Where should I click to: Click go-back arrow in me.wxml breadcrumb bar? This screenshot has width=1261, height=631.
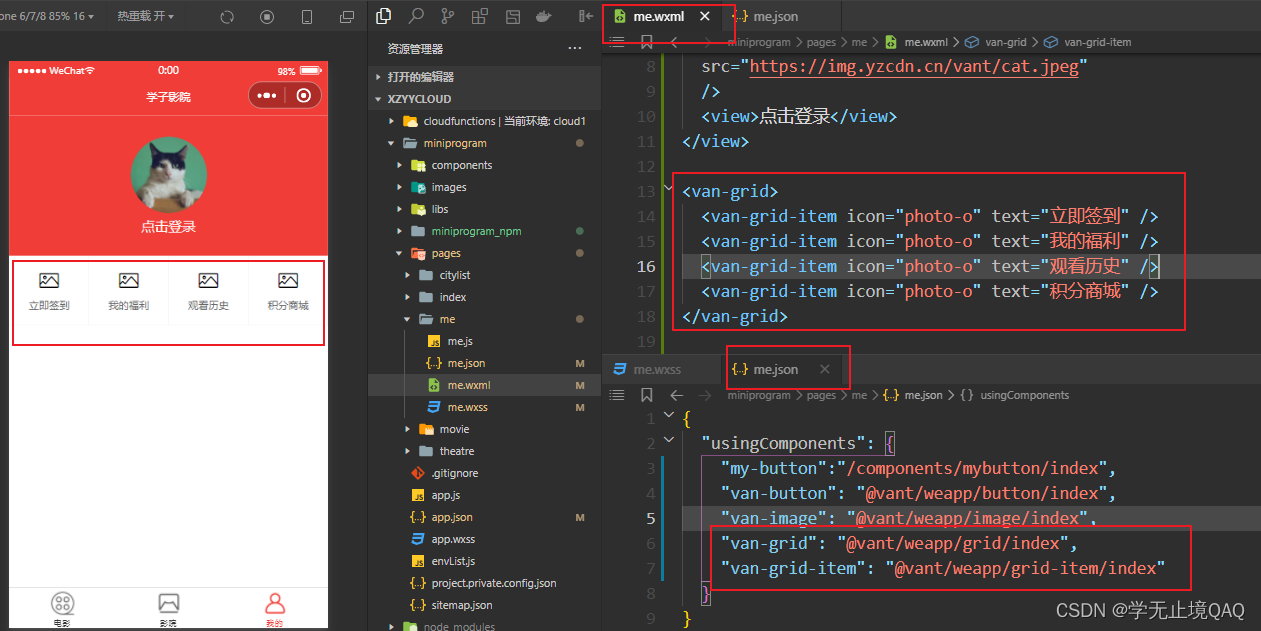tap(675, 42)
